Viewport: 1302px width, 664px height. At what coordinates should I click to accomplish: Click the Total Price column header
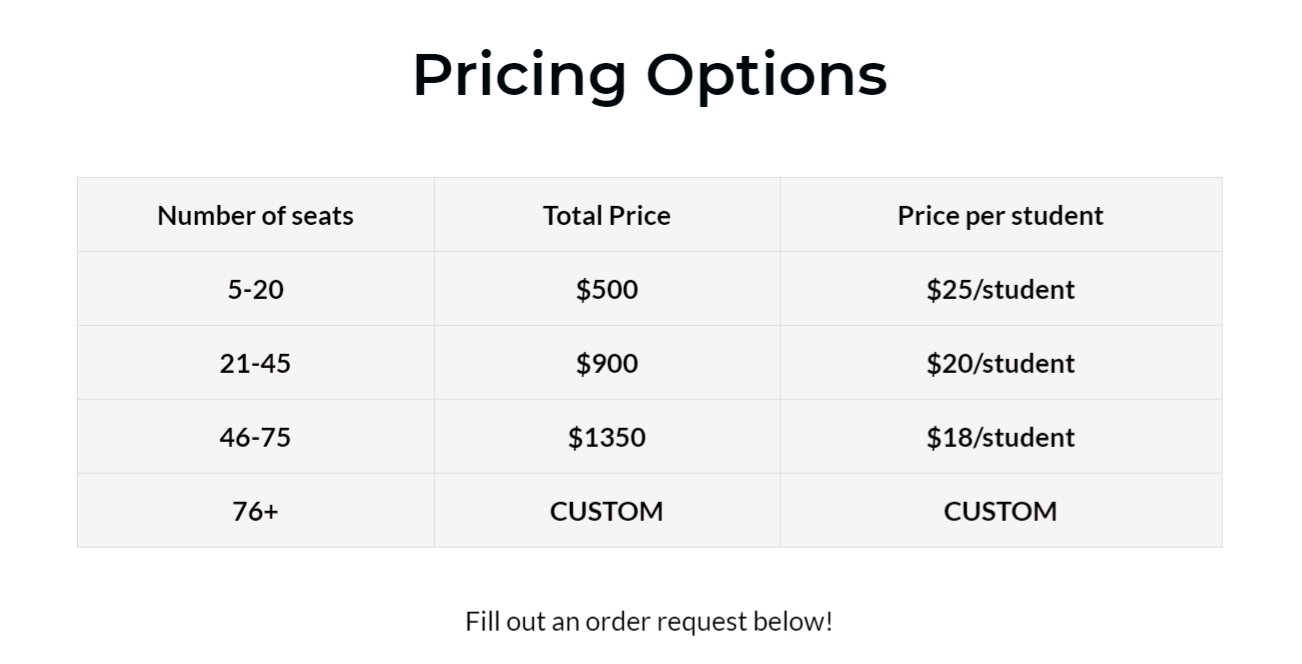[x=607, y=215]
